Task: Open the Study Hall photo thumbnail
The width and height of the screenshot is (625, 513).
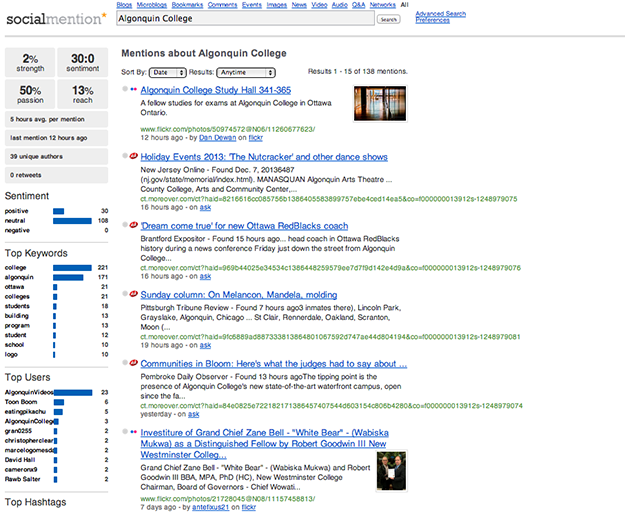Action: tap(380, 104)
